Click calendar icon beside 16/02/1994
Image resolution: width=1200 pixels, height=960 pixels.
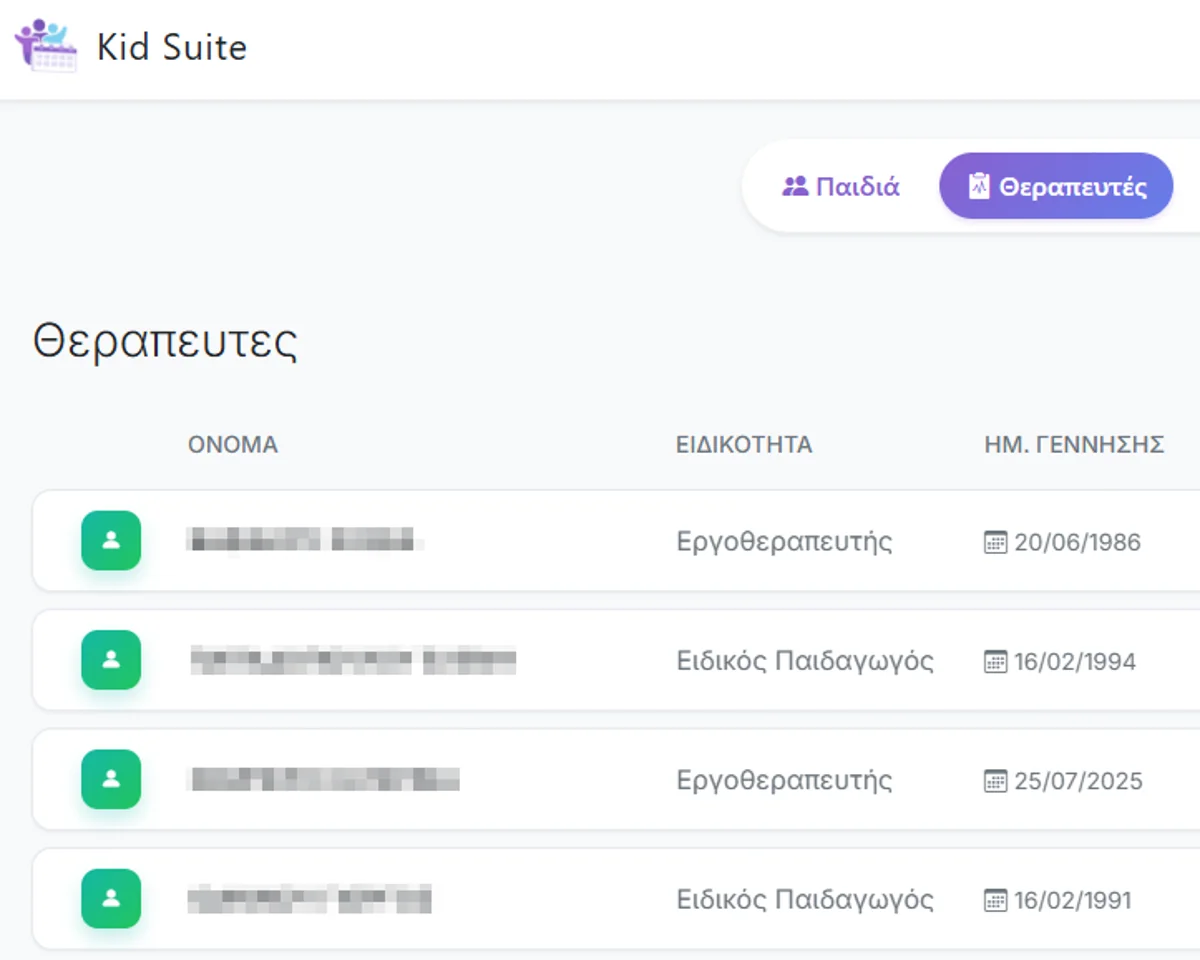click(x=995, y=661)
